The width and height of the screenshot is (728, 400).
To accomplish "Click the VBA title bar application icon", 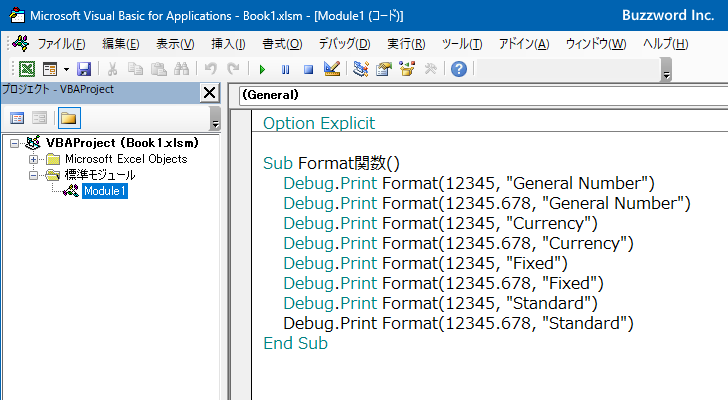I will tap(17, 15).
